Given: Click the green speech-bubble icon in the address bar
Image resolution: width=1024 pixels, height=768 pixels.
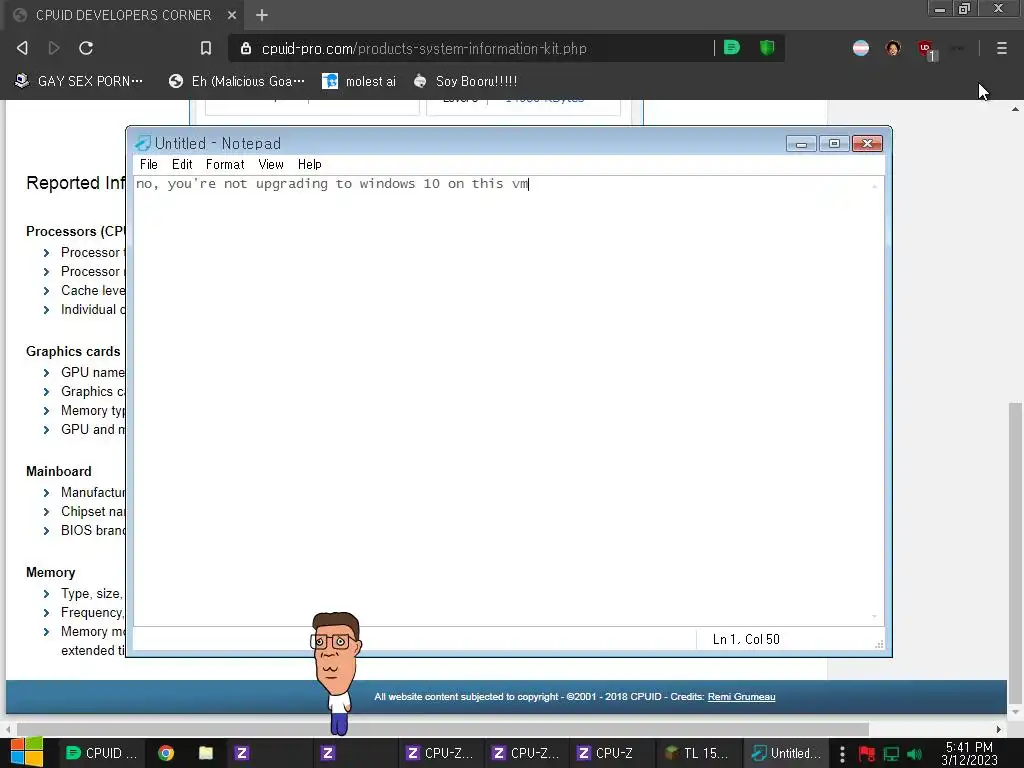Looking at the screenshot, I should click(x=732, y=48).
